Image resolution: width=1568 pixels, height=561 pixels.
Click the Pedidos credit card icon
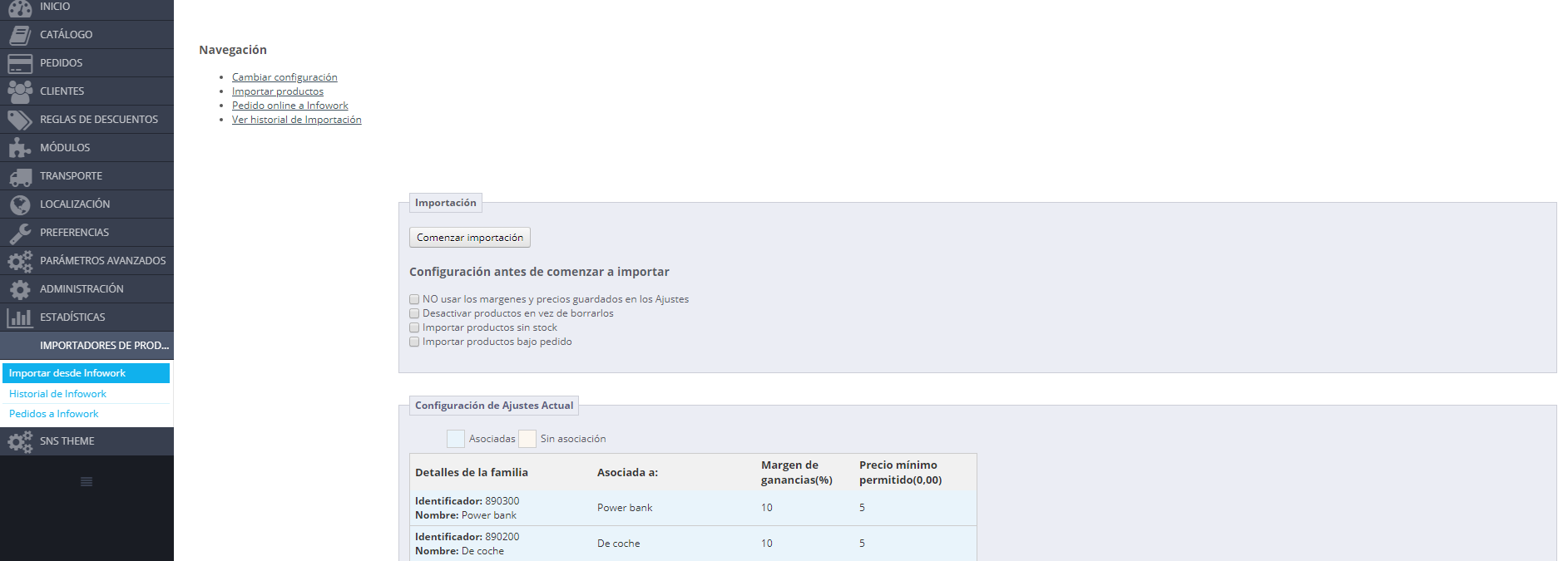20,63
